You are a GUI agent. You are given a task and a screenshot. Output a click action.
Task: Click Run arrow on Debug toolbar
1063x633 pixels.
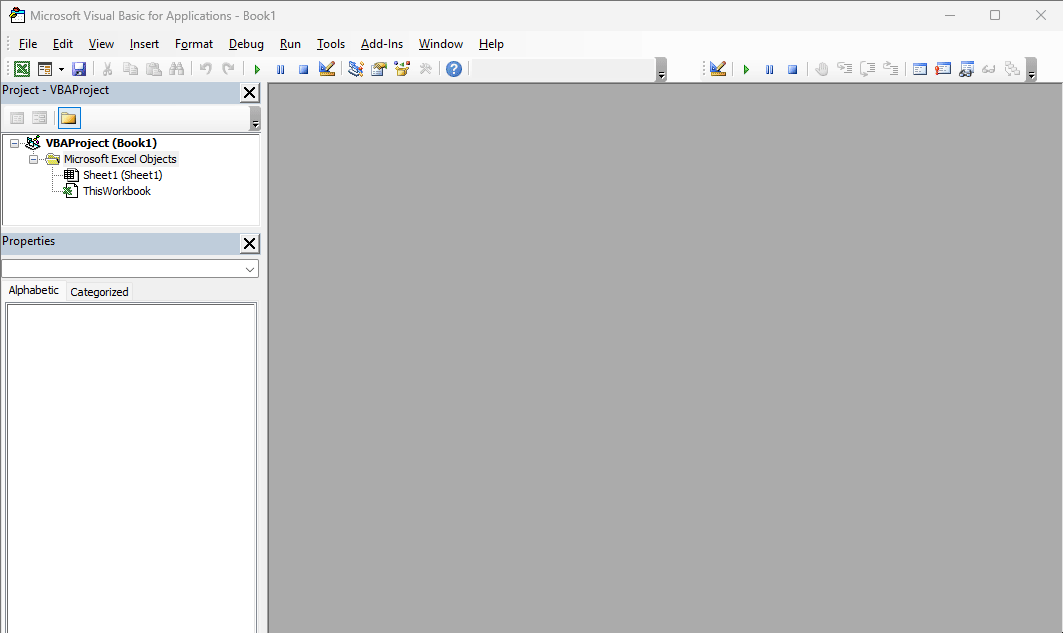(746, 69)
